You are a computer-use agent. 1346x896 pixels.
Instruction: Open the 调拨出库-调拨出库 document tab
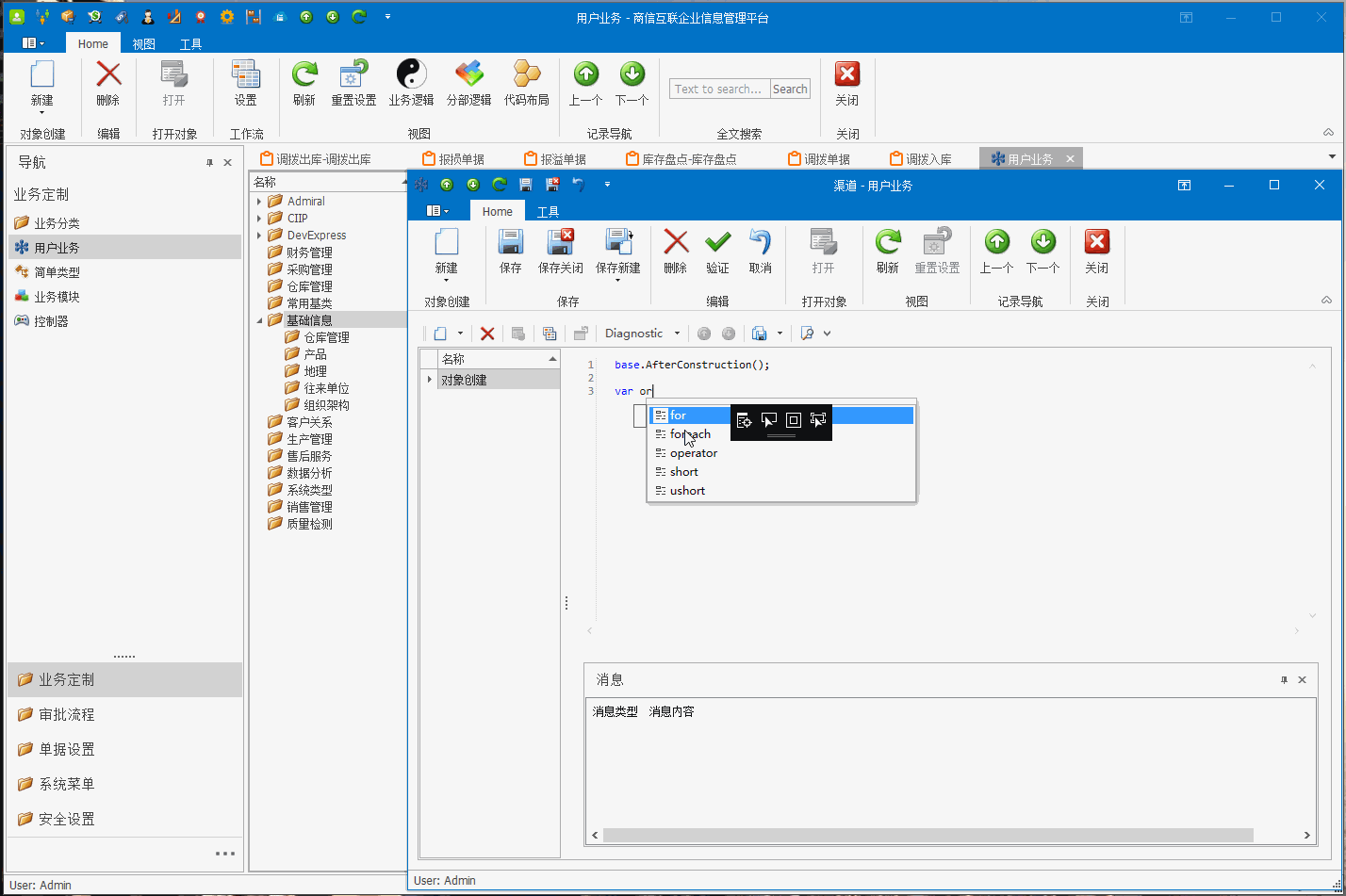tap(316, 159)
